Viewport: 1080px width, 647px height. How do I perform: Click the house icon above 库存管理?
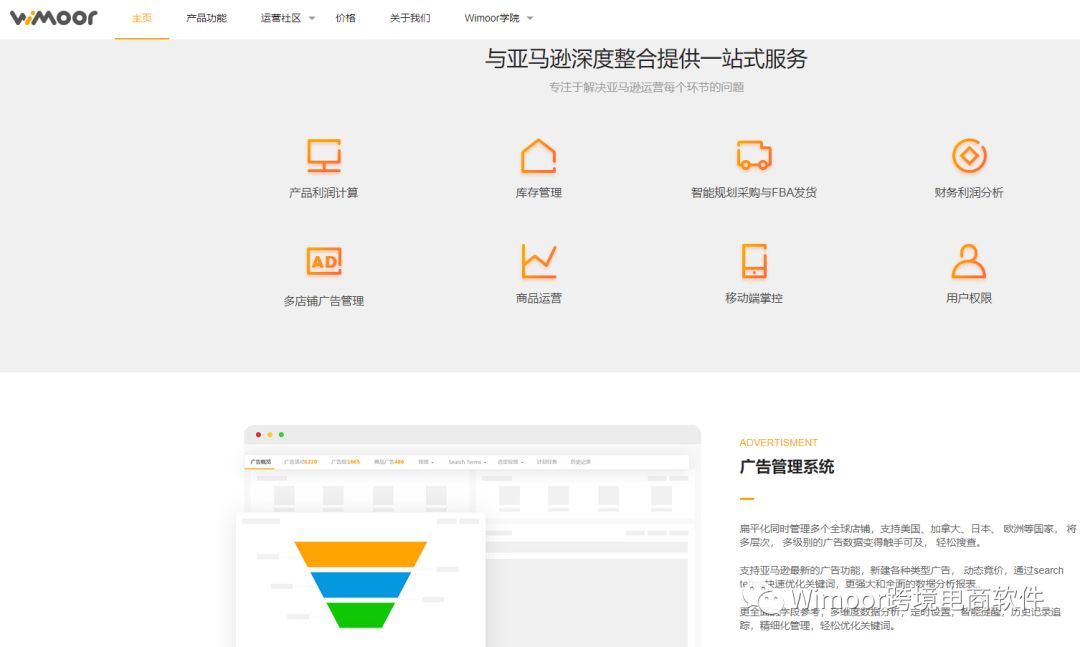click(x=539, y=156)
